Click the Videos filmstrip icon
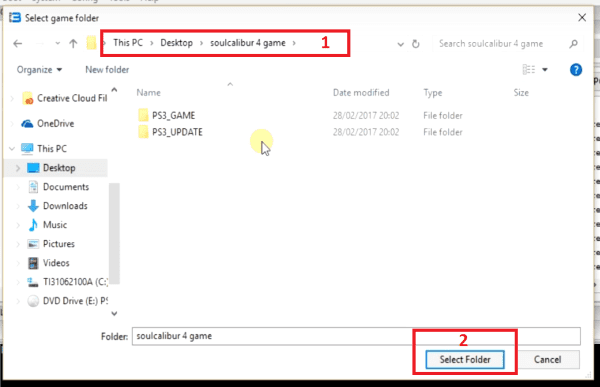This screenshot has width=600, height=387. click(x=33, y=263)
